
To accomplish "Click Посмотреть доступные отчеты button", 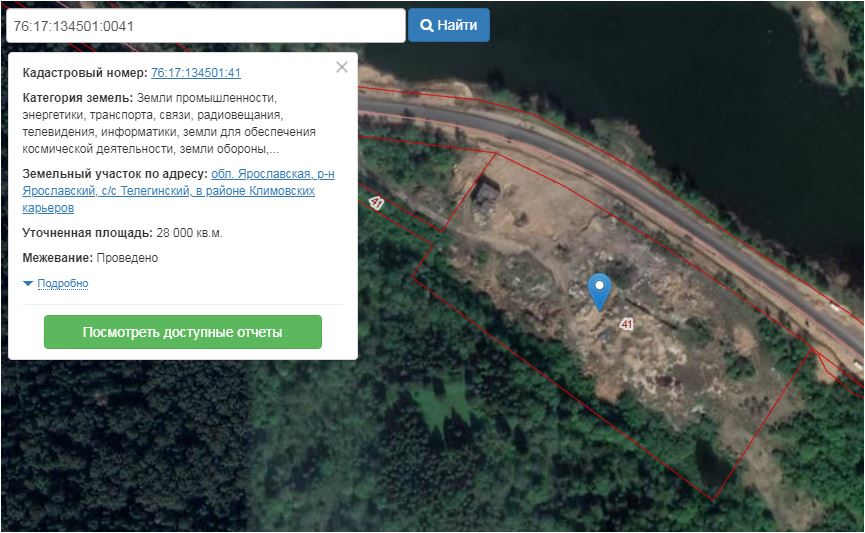I will click(x=183, y=332).
